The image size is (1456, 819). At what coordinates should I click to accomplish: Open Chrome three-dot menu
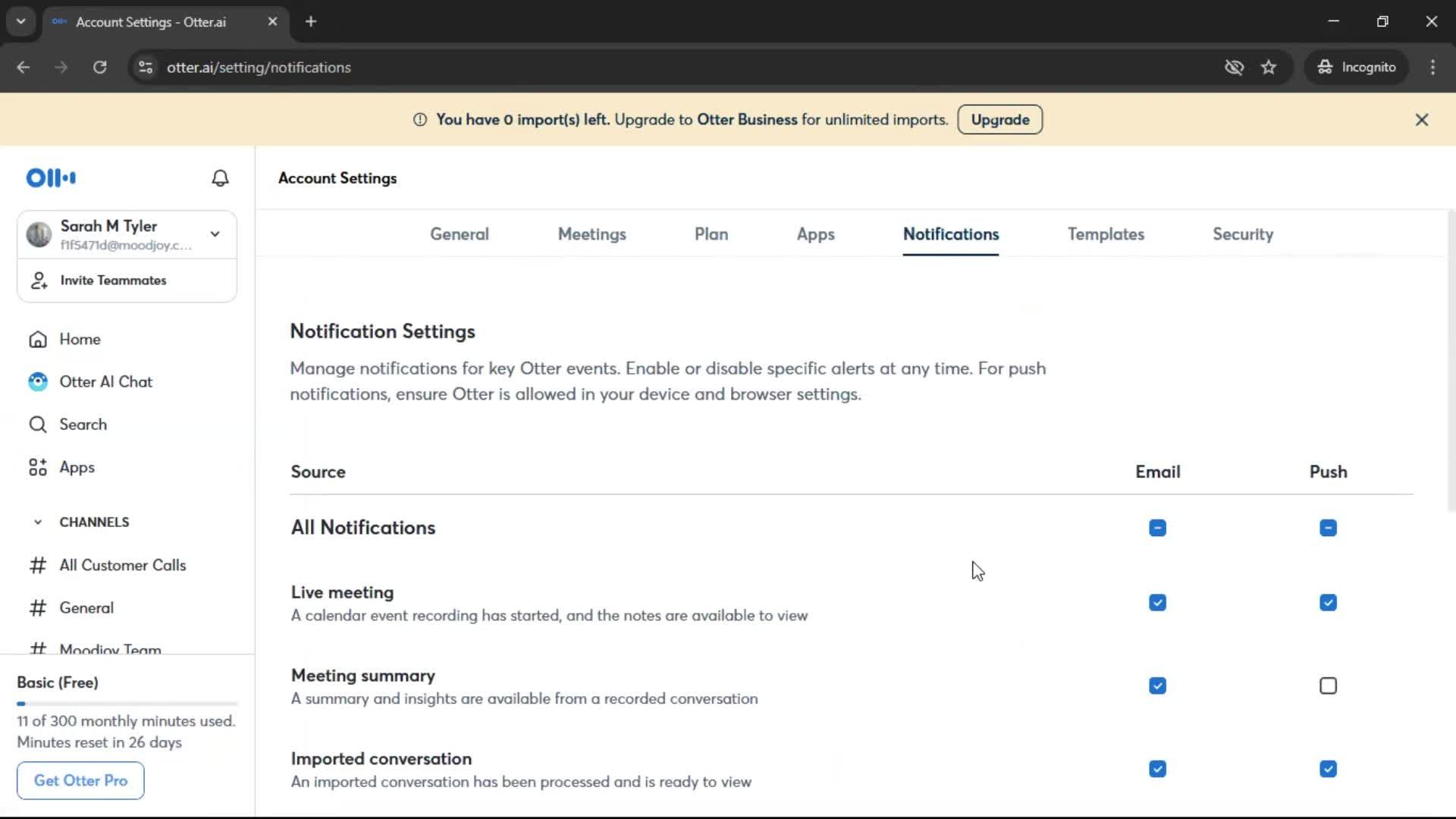(1432, 67)
